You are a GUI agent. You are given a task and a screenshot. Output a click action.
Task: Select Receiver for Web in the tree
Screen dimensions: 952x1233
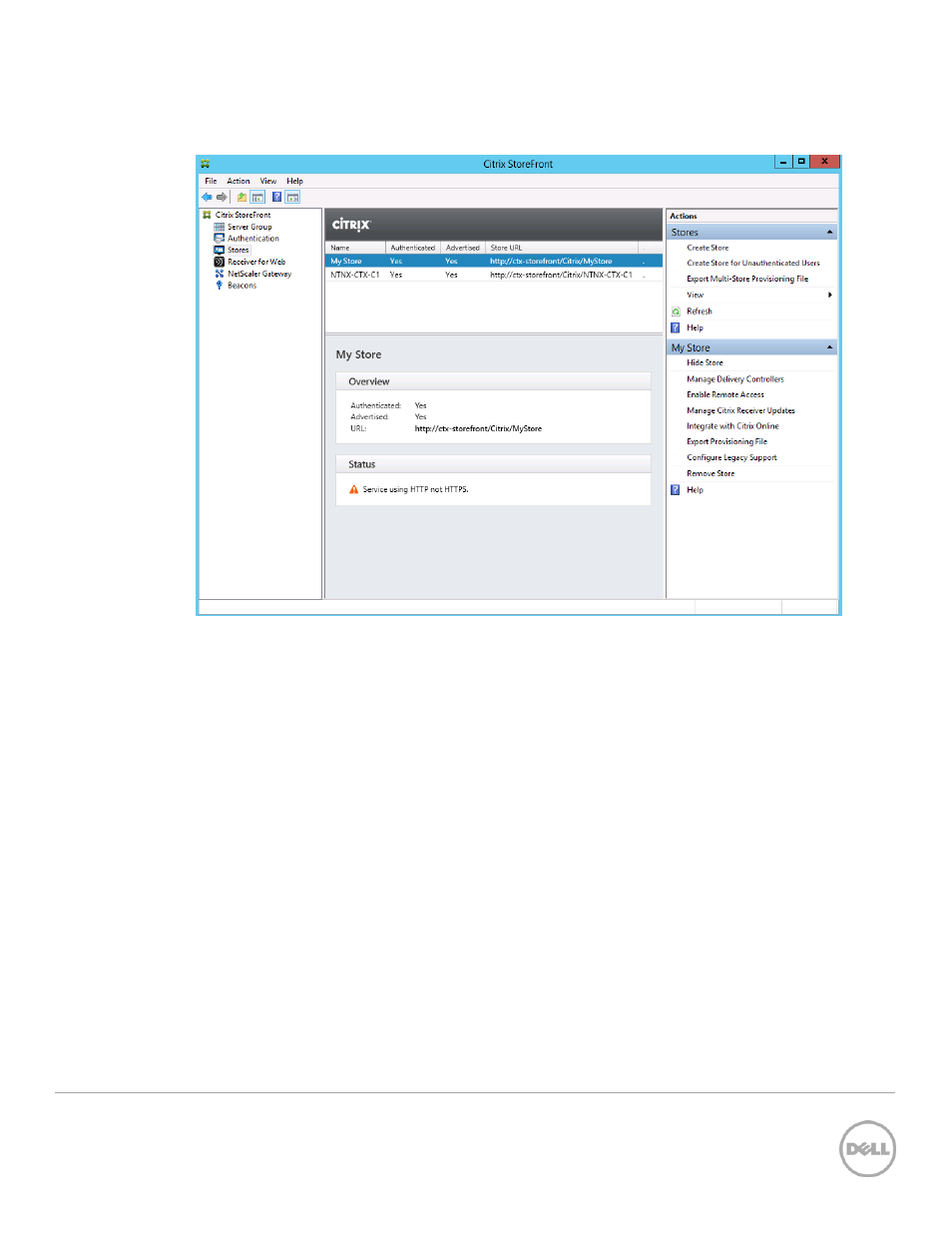tap(256, 262)
